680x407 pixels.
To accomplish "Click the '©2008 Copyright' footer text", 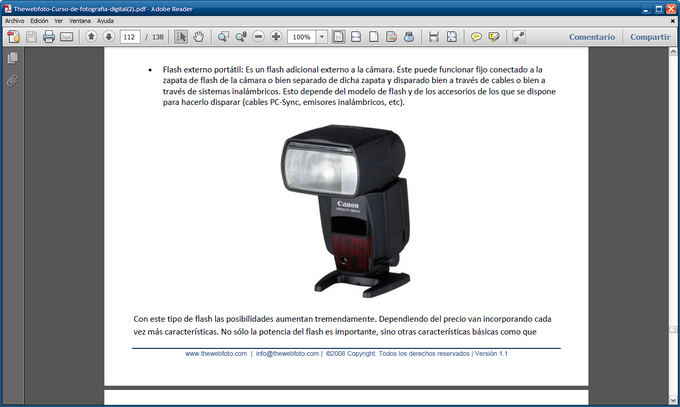I will click(x=350, y=354).
